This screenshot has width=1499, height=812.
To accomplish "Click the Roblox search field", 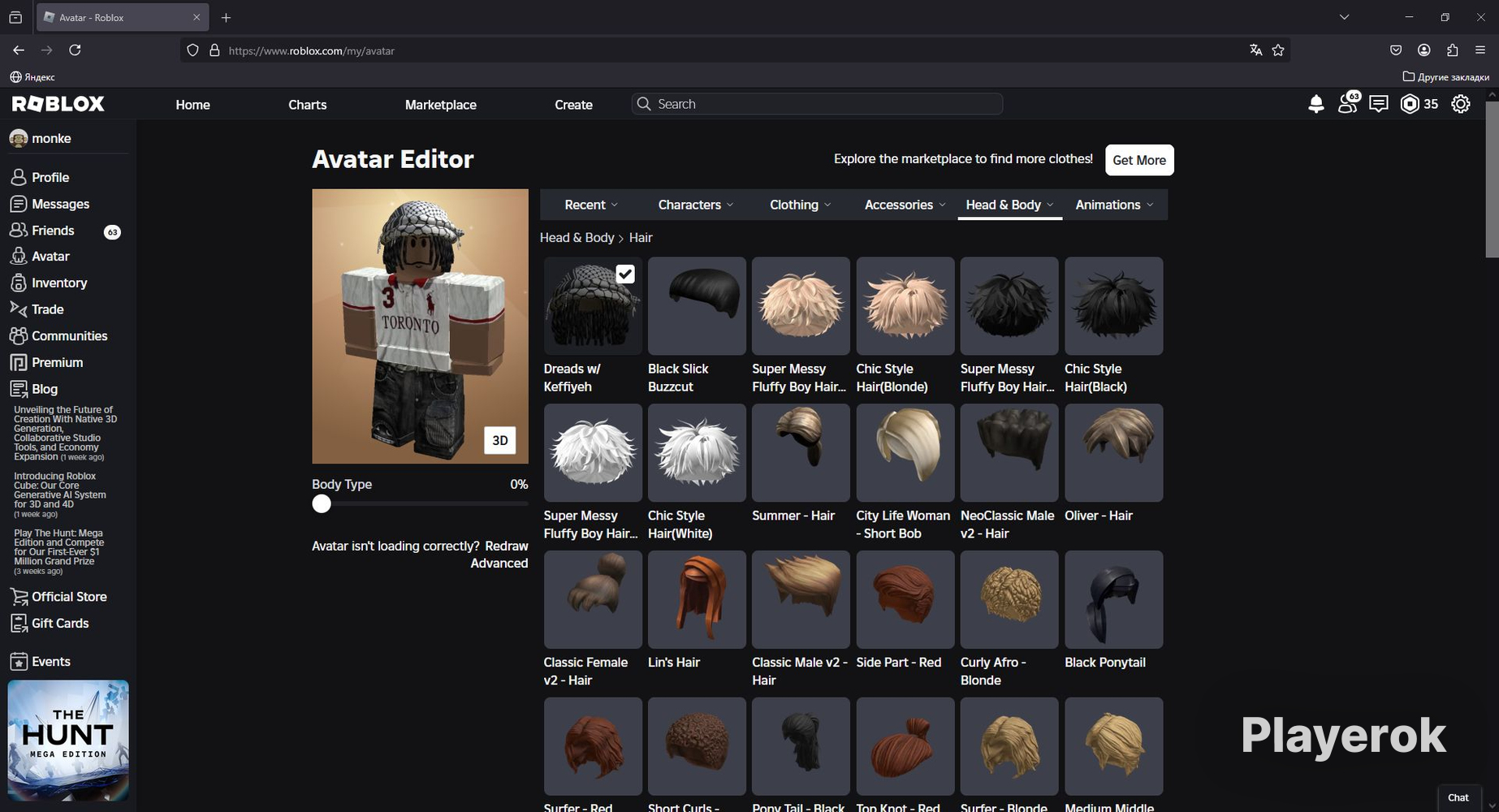I will tap(817, 104).
